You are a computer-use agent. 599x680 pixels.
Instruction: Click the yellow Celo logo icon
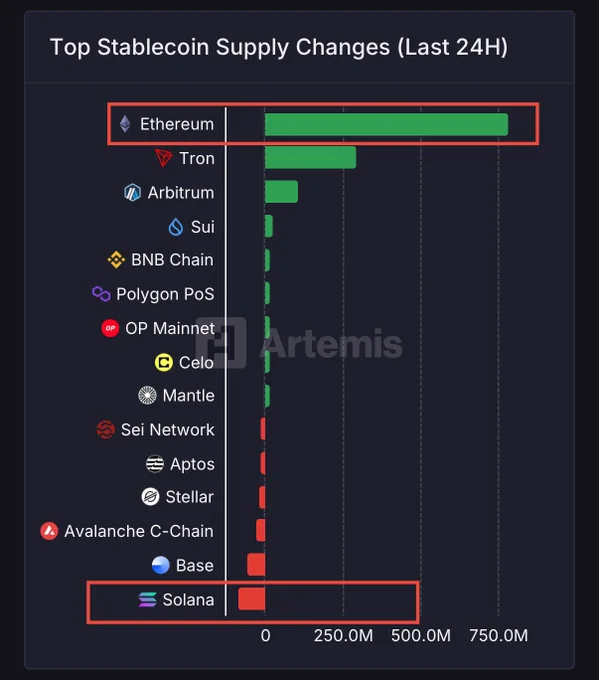(x=164, y=362)
